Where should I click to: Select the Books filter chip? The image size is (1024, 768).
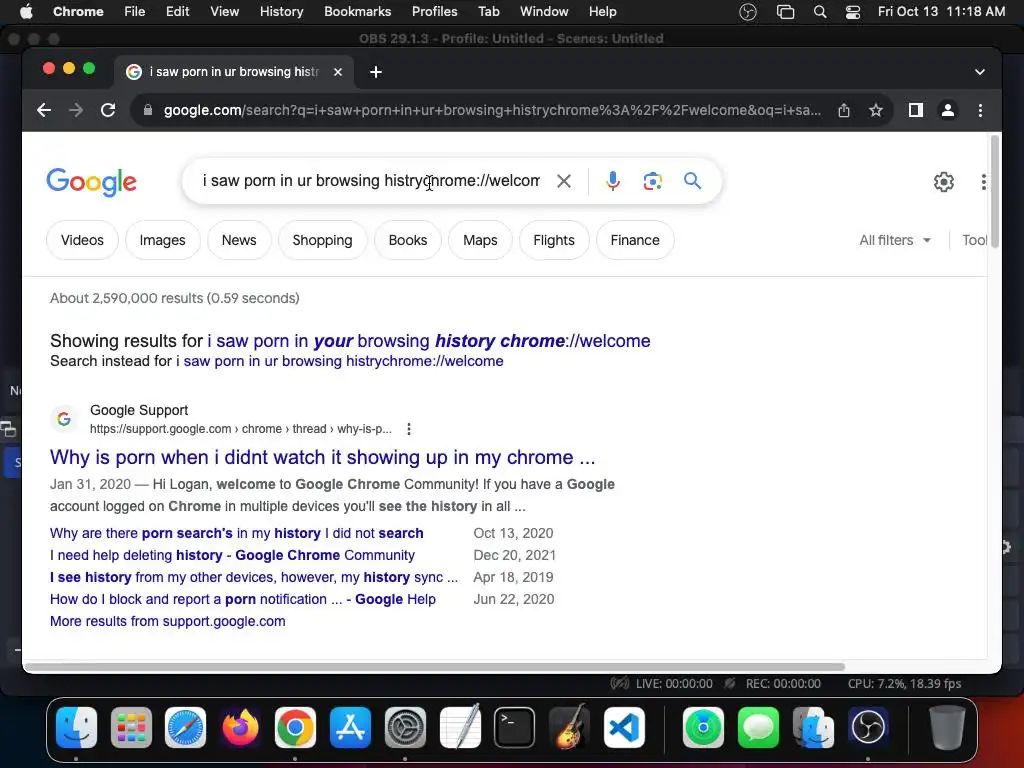(408, 240)
